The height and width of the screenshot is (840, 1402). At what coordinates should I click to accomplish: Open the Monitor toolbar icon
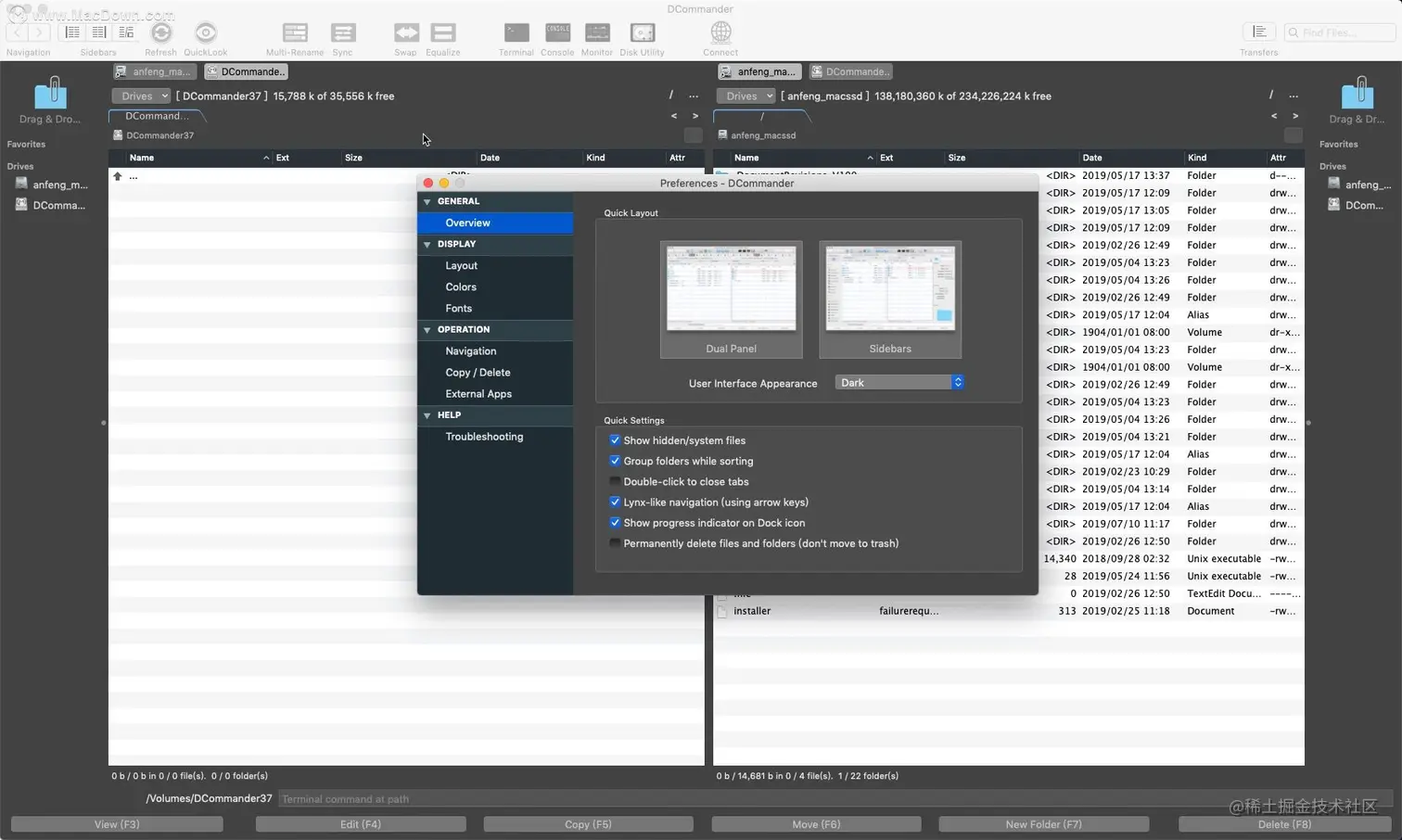(597, 32)
